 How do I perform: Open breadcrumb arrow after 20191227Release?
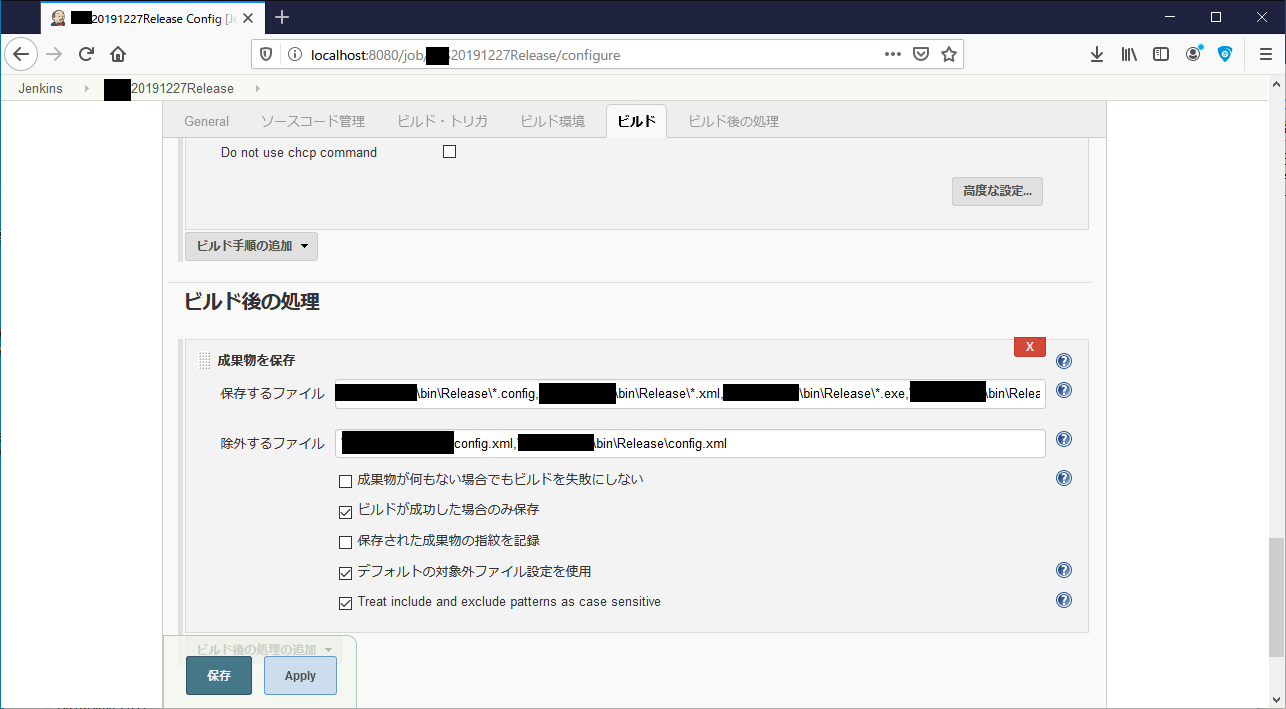tap(258, 89)
